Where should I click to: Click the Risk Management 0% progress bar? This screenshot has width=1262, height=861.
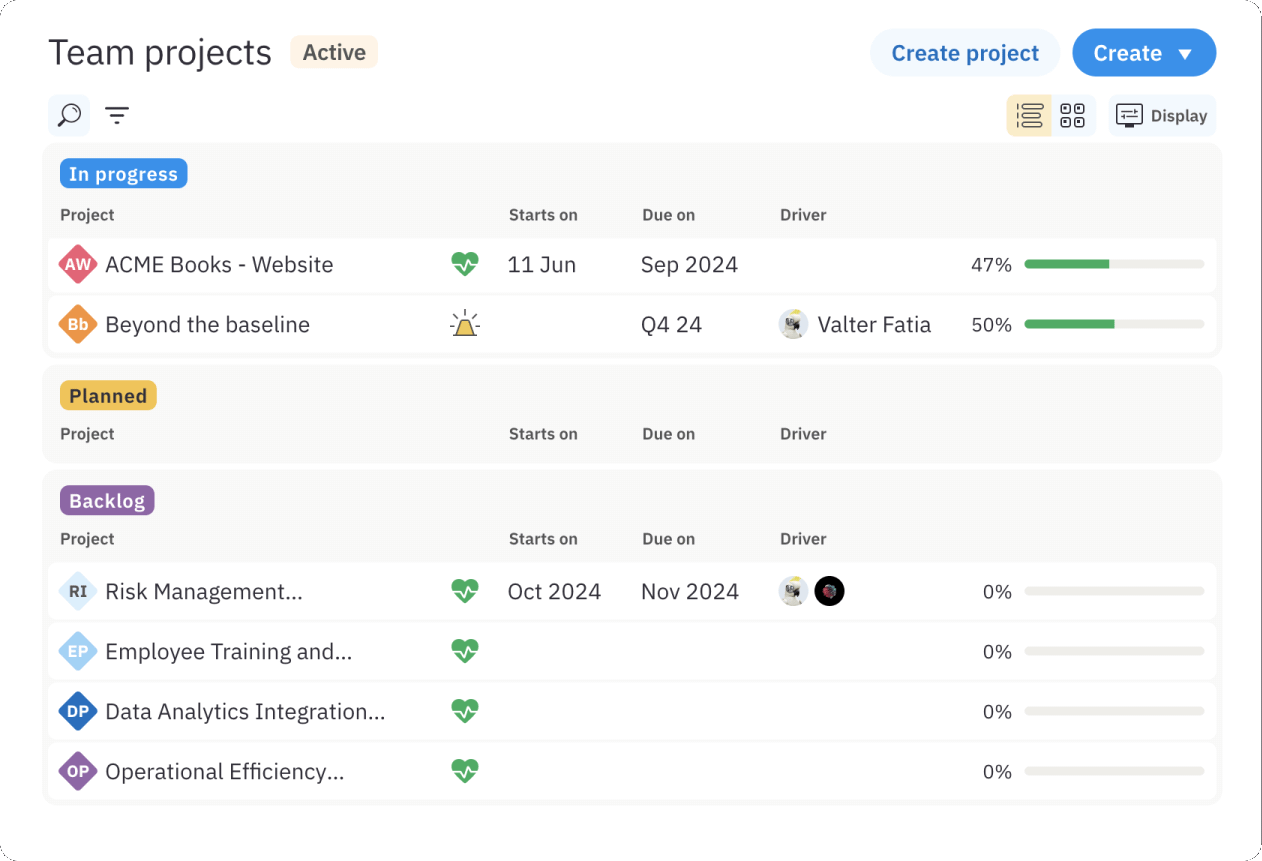(1114, 592)
